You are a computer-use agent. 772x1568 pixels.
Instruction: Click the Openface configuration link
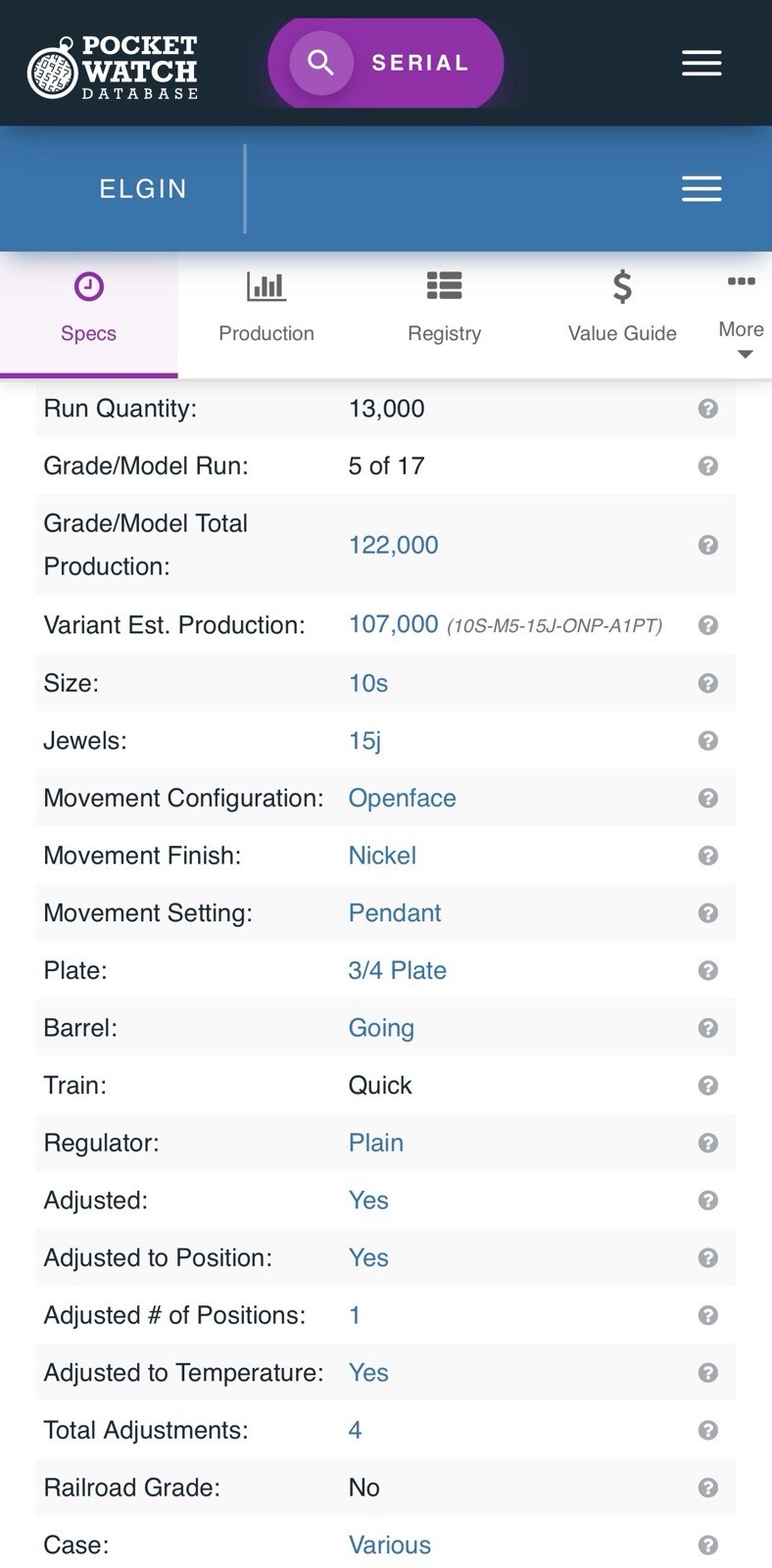[x=403, y=798]
